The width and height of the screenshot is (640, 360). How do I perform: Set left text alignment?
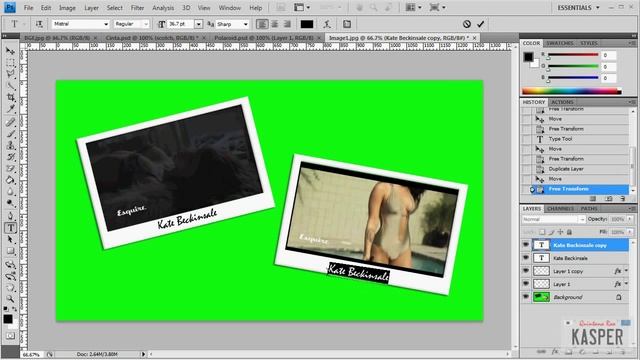point(262,24)
